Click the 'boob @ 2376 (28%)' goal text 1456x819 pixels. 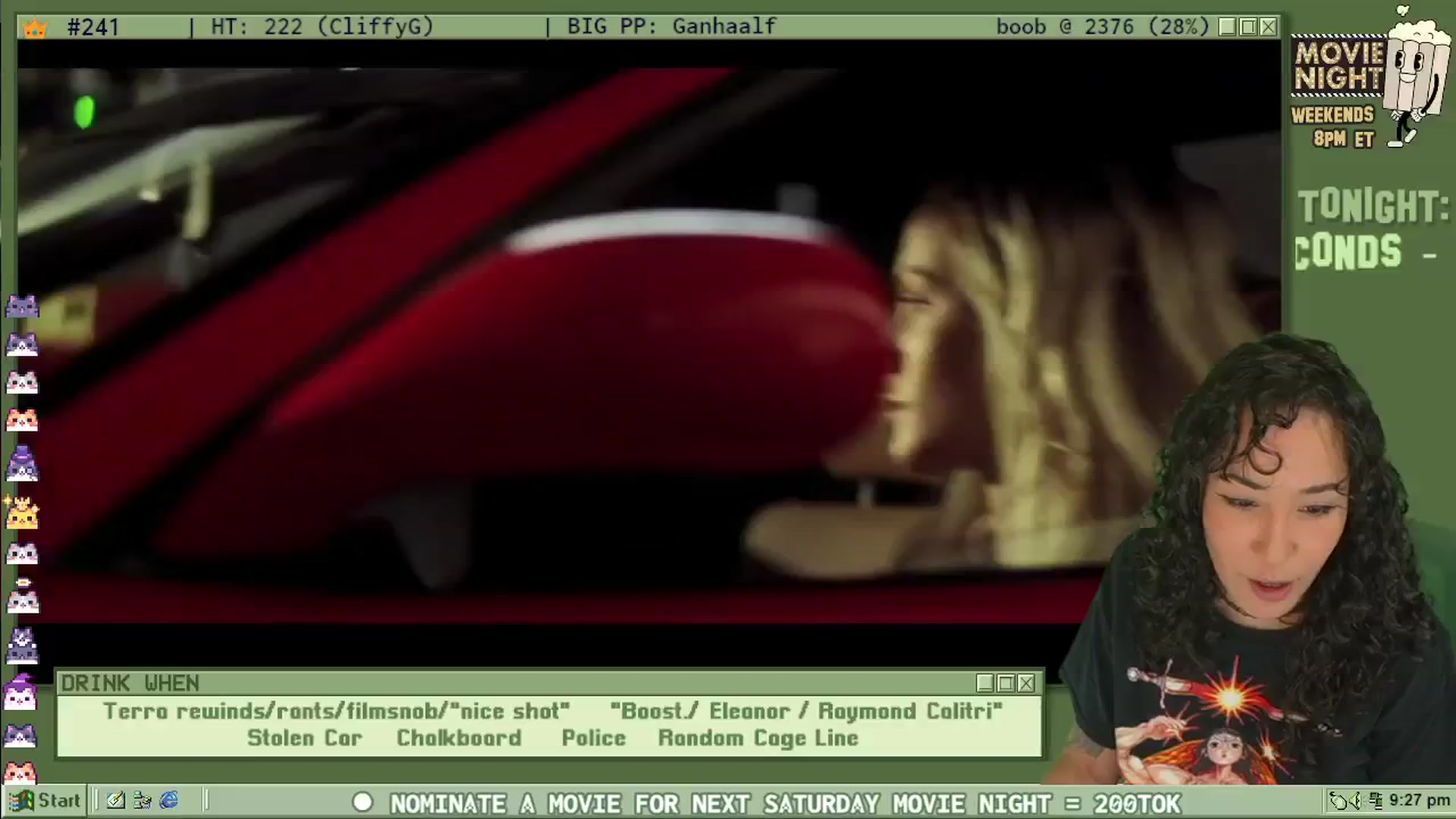click(1103, 27)
